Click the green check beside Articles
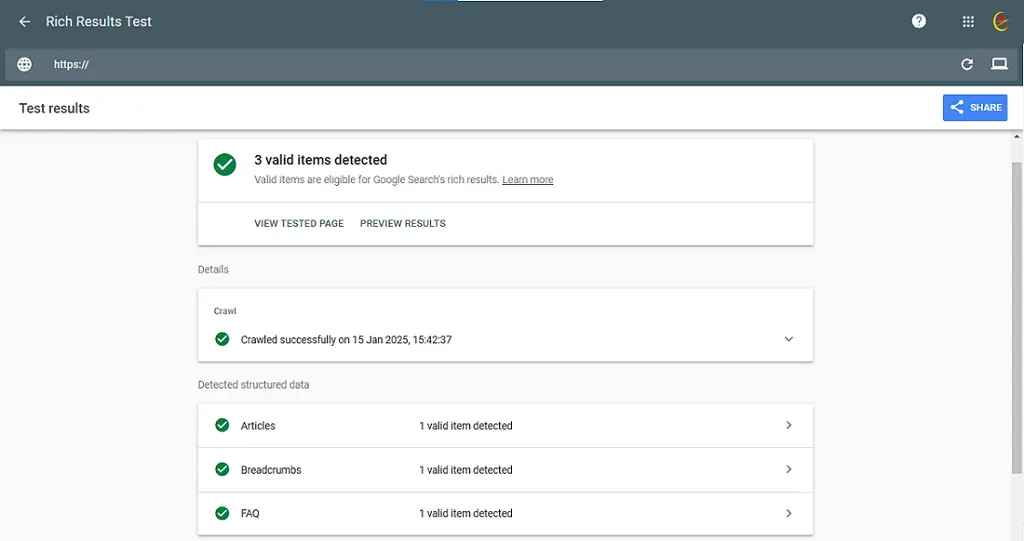 pos(222,425)
